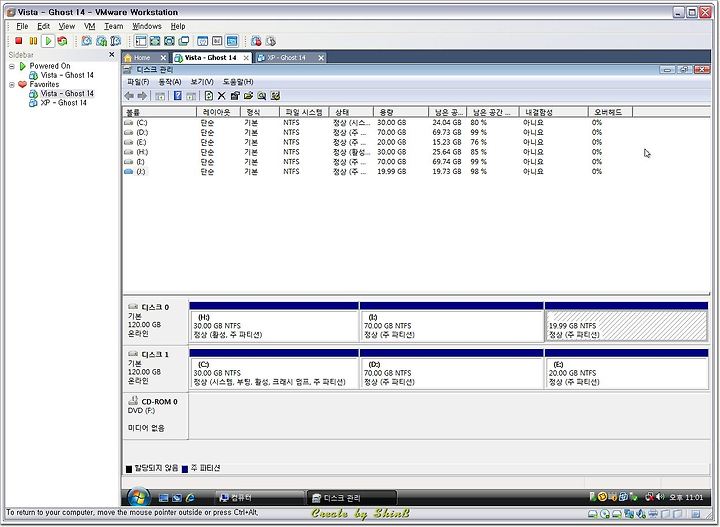Click the Unity multi-window icon

pos(184,41)
